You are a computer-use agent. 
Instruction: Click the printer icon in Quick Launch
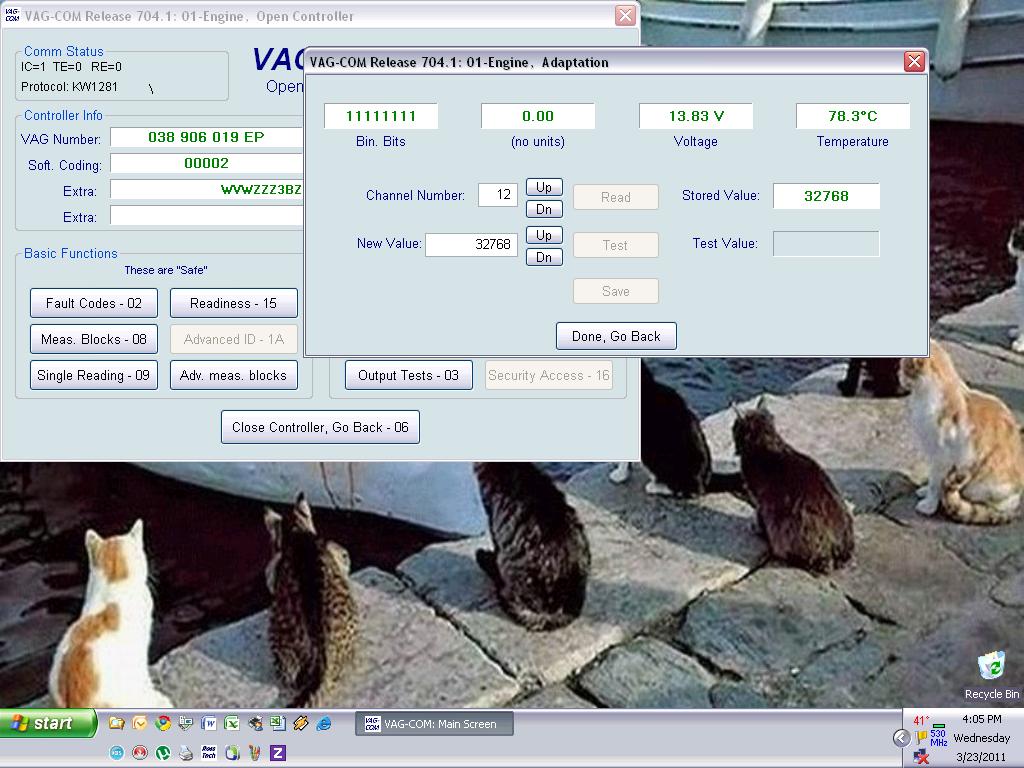[186, 753]
